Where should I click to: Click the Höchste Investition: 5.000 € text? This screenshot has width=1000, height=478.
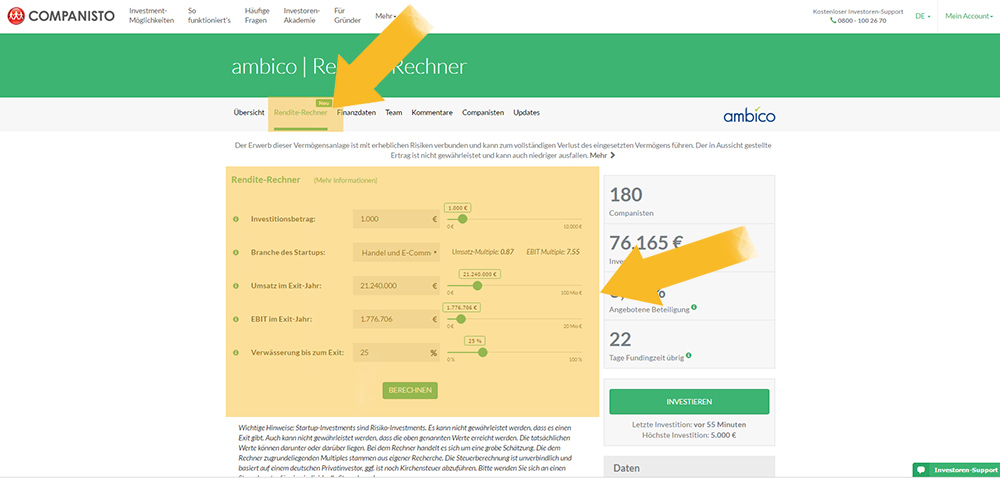[689, 435]
